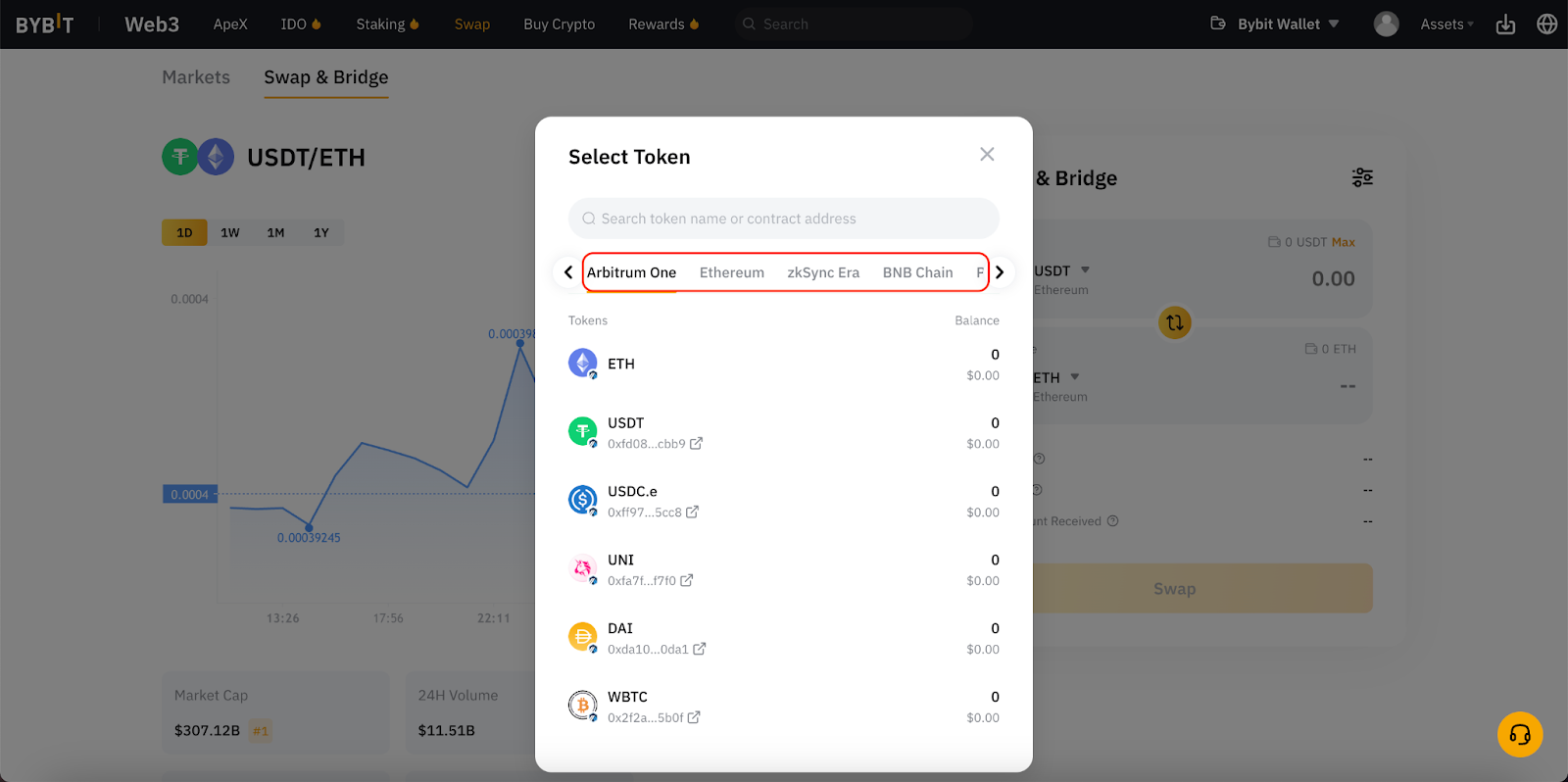Open customer support headset chat
The height and width of the screenshot is (782, 1568).
tap(1520, 735)
